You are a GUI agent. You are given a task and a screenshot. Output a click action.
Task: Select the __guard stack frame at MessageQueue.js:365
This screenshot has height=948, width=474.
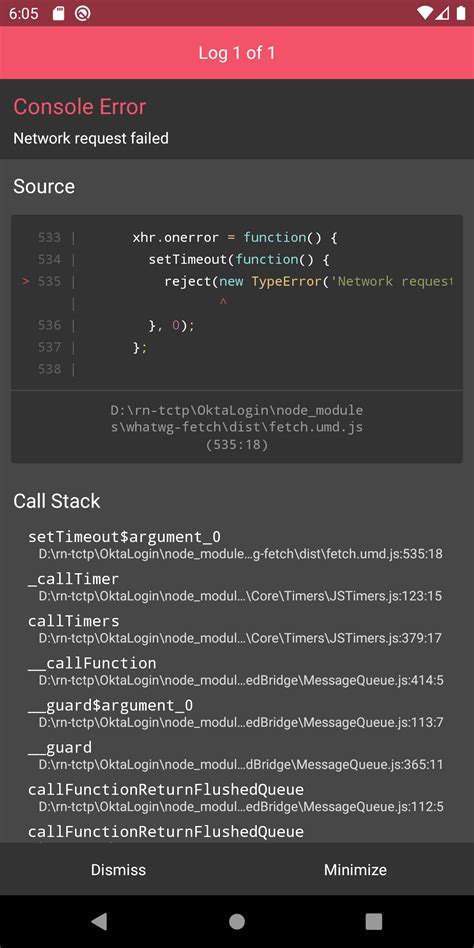(x=237, y=755)
